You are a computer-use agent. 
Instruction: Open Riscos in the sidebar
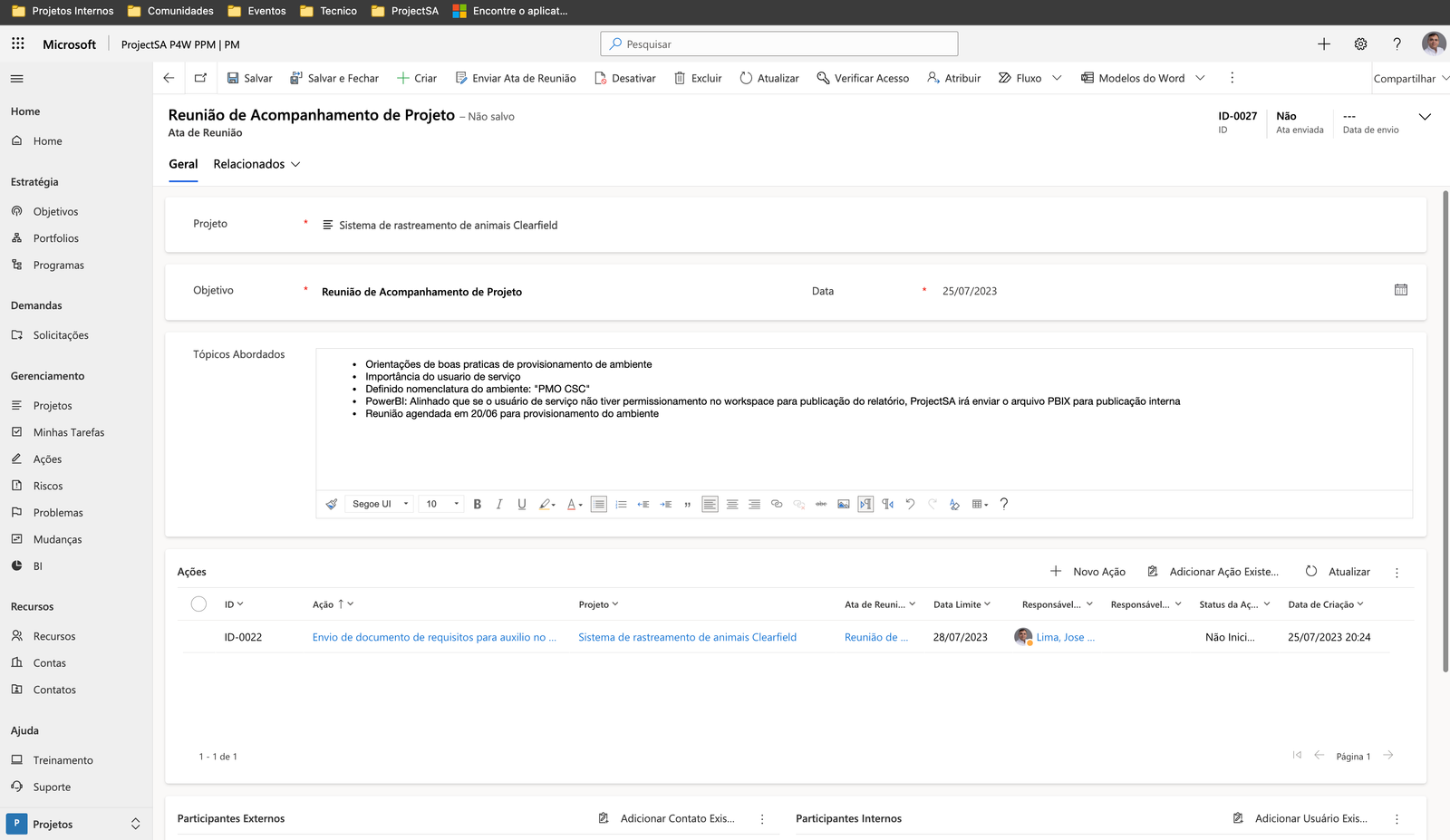(x=48, y=486)
